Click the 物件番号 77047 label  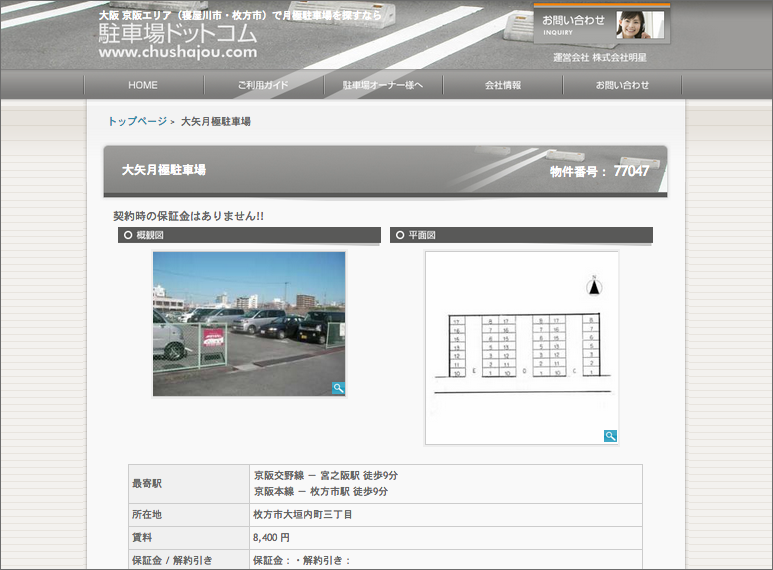(x=599, y=171)
